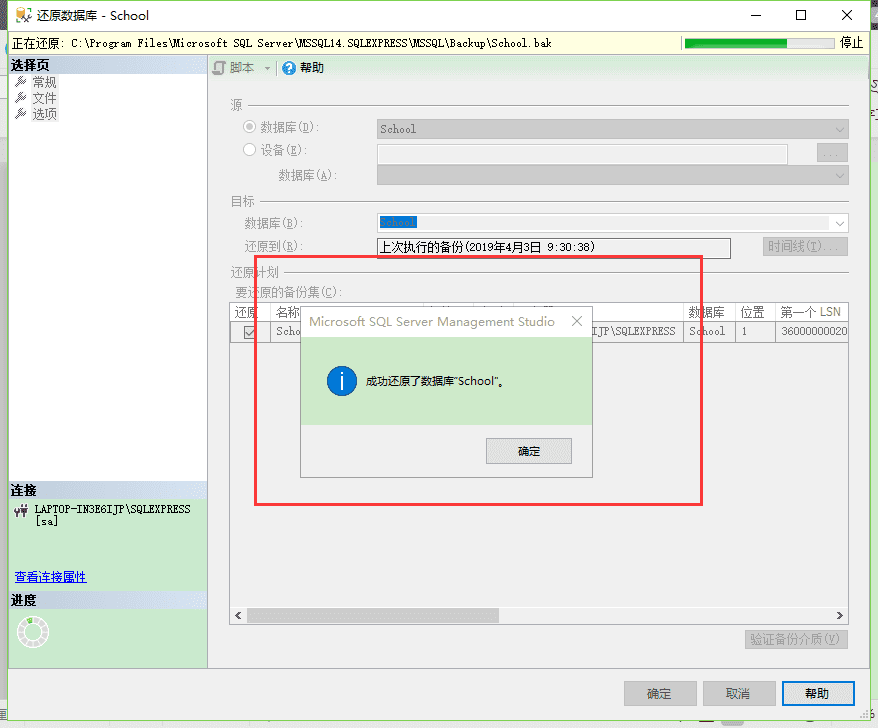Open the 查看连接属性 link
The width and height of the screenshot is (878, 728).
click(x=49, y=577)
